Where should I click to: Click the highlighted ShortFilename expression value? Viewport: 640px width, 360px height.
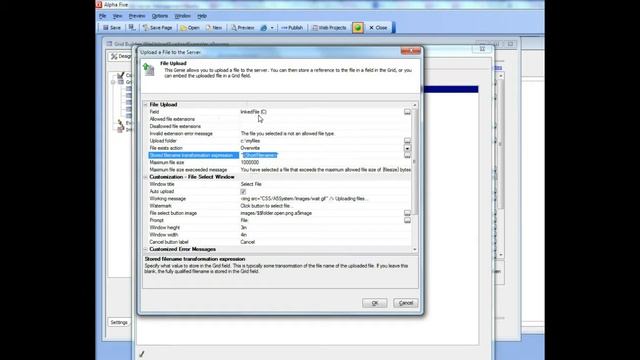[x=260, y=156]
